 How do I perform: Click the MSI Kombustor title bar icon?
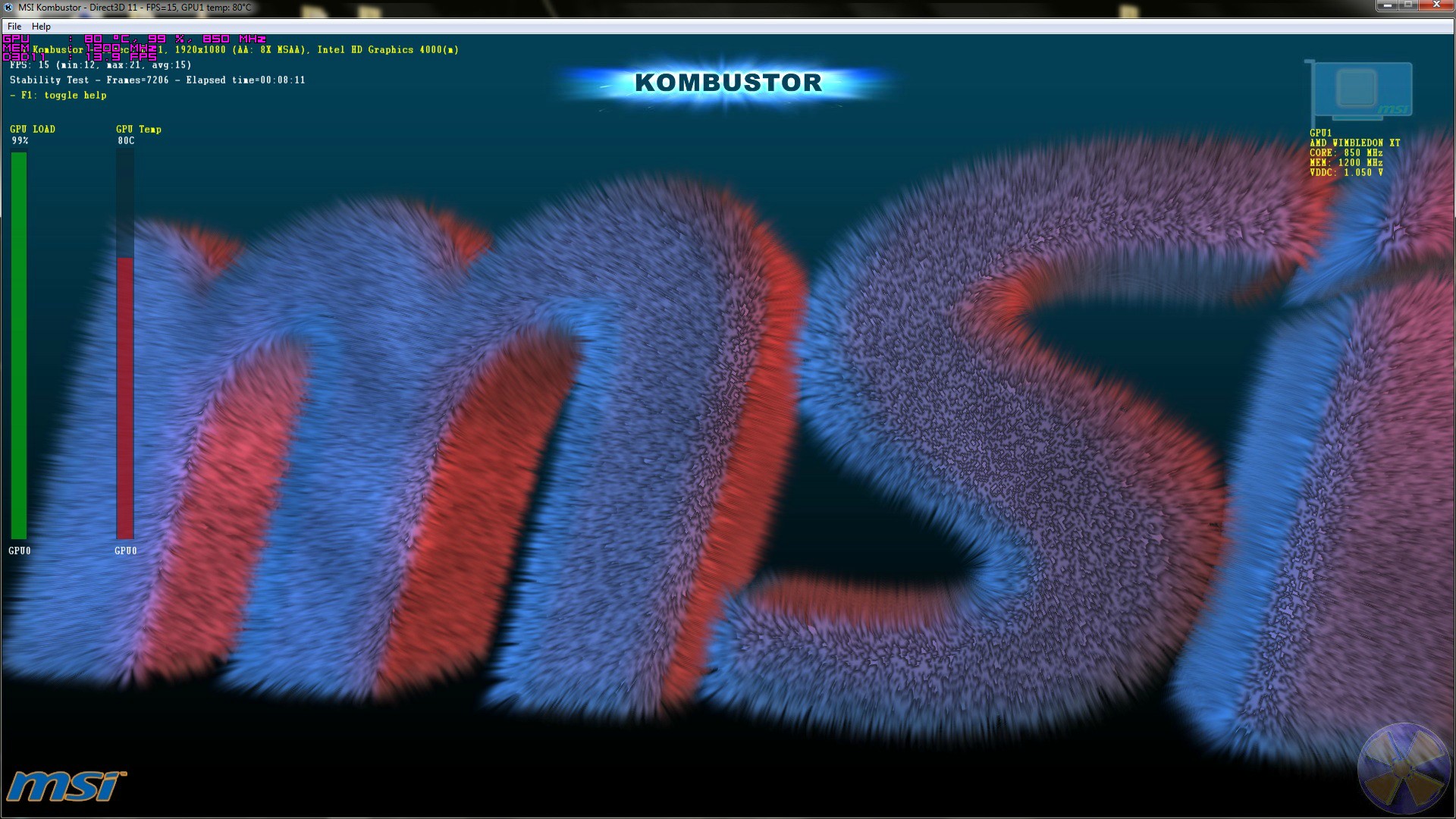9,8
